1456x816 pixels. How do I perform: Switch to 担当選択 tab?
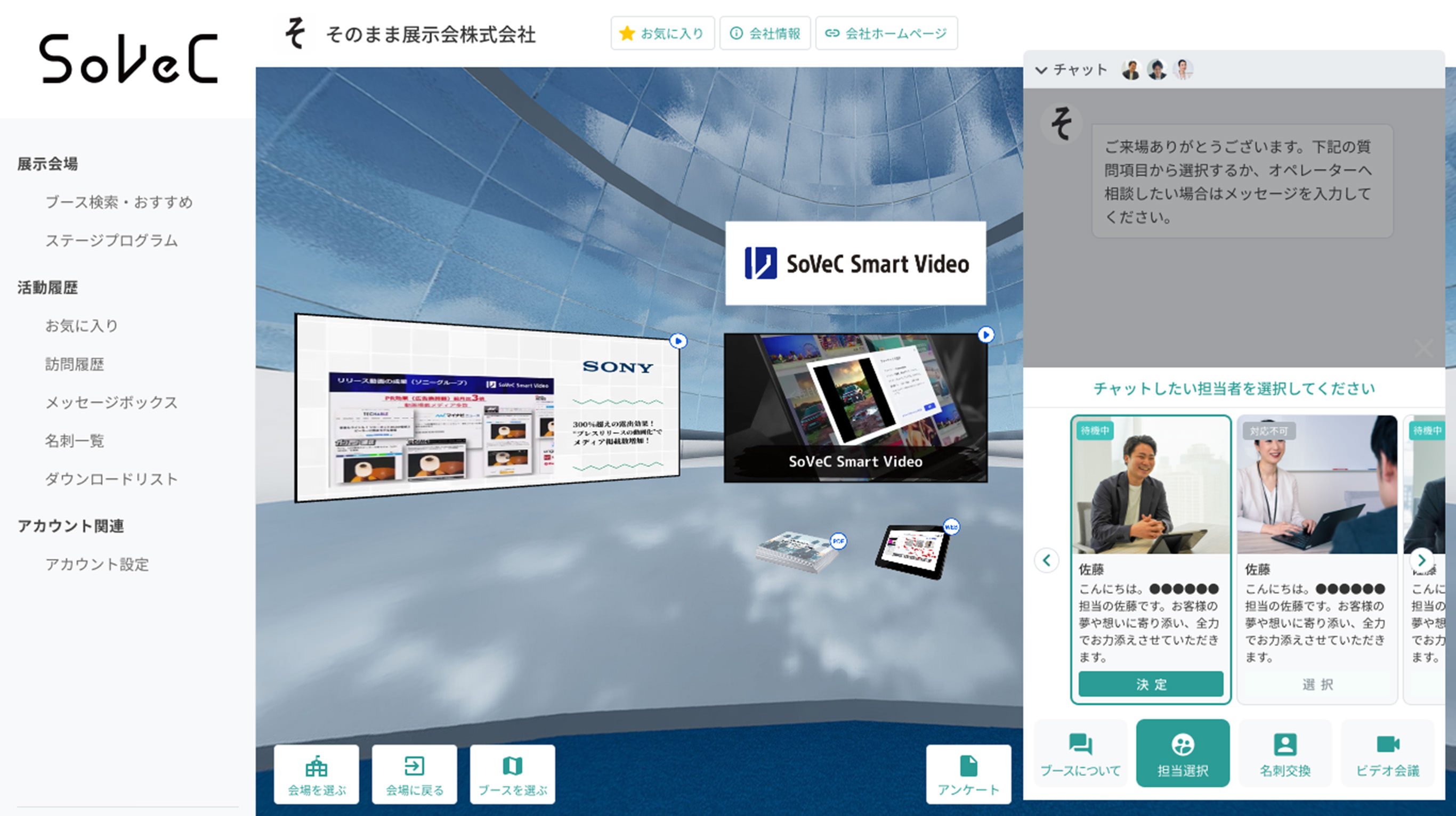pyautogui.click(x=1183, y=753)
